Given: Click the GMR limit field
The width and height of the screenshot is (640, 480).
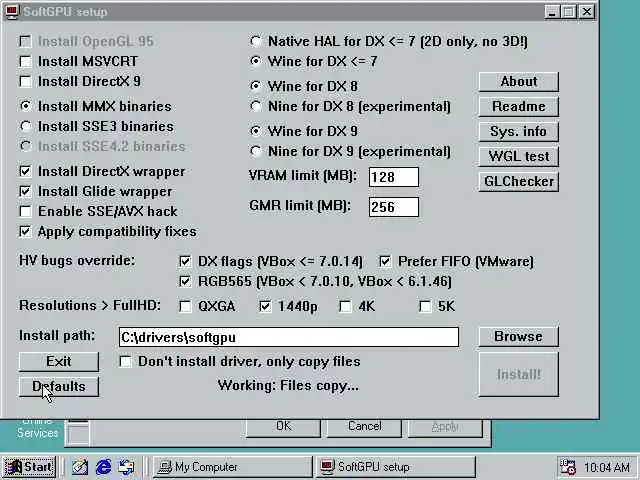Looking at the screenshot, I should (x=394, y=207).
